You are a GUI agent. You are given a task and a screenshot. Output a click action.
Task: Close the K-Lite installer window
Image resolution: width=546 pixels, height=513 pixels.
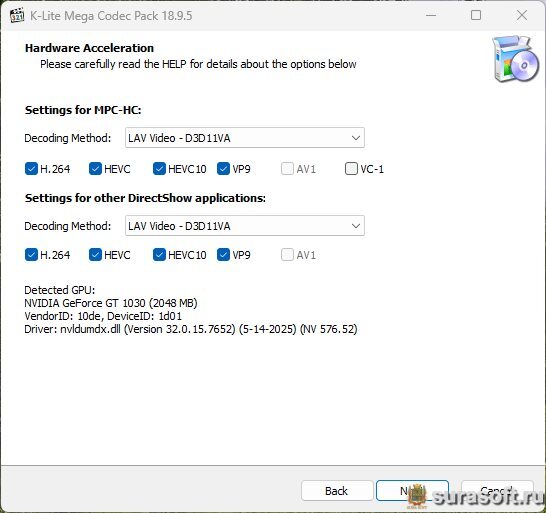[x=522, y=15]
